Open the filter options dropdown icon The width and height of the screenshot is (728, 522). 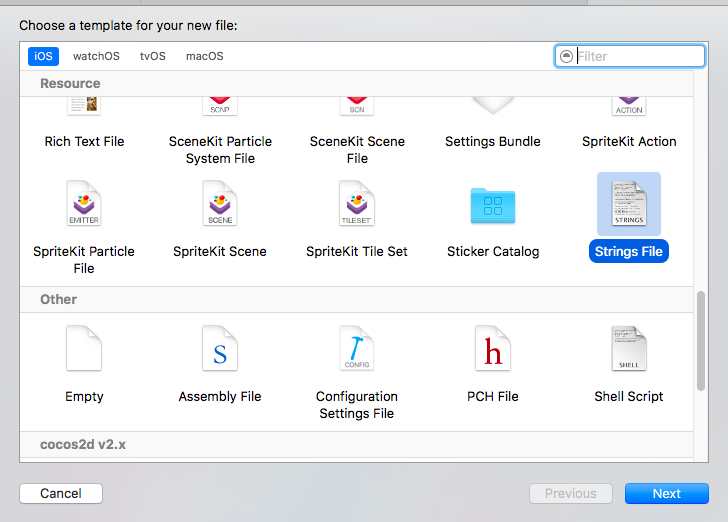(567, 56)
